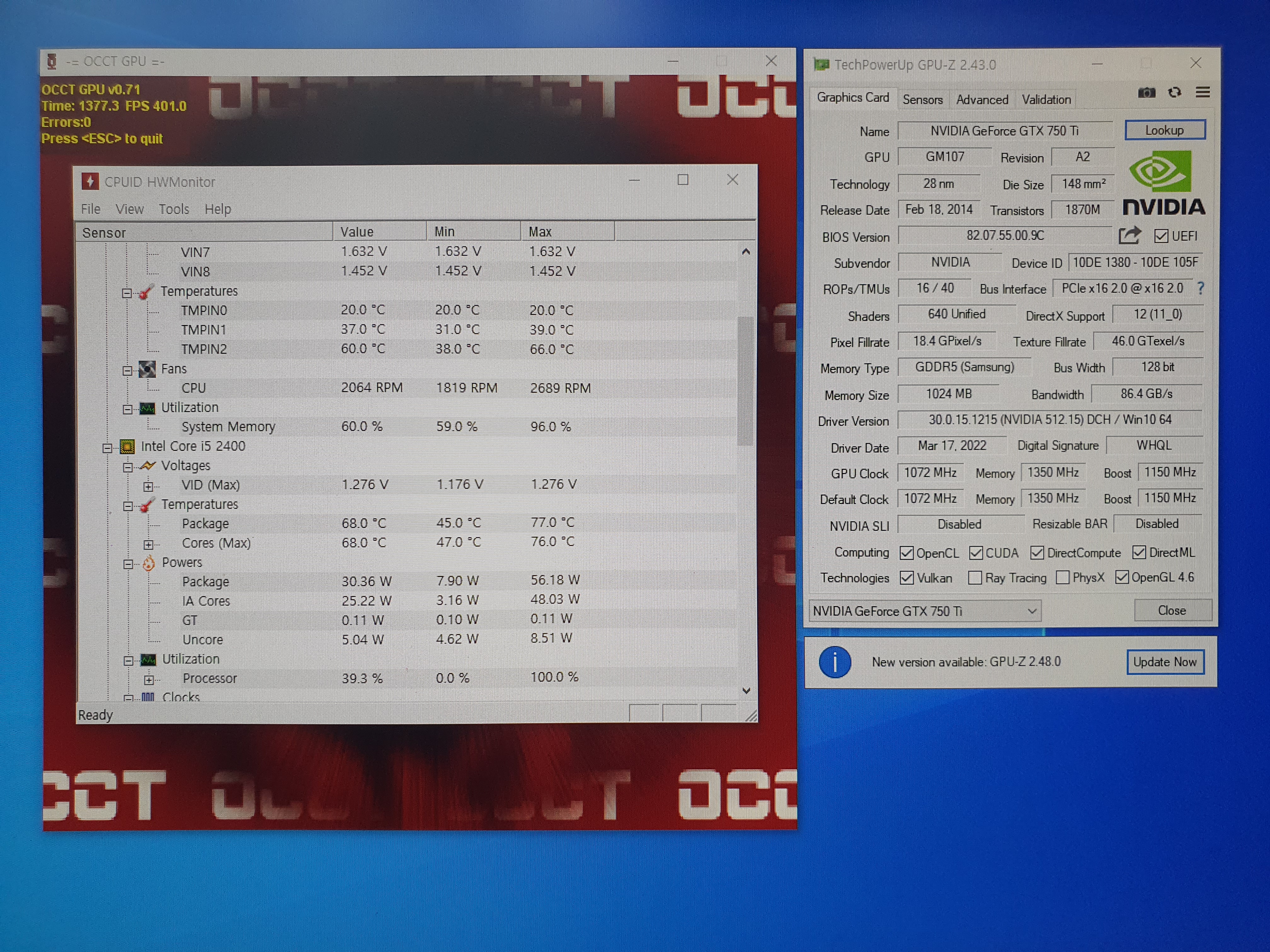Click the Powers flame icon

click(148, 563)
